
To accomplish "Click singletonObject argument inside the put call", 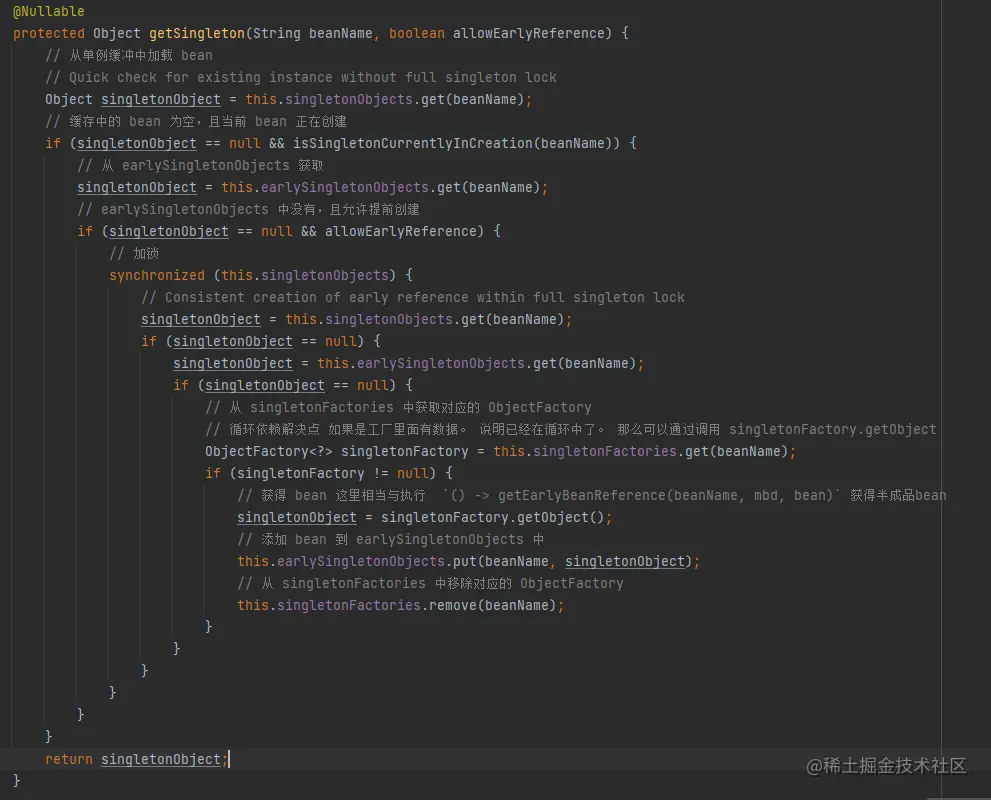I will (624, 561).
